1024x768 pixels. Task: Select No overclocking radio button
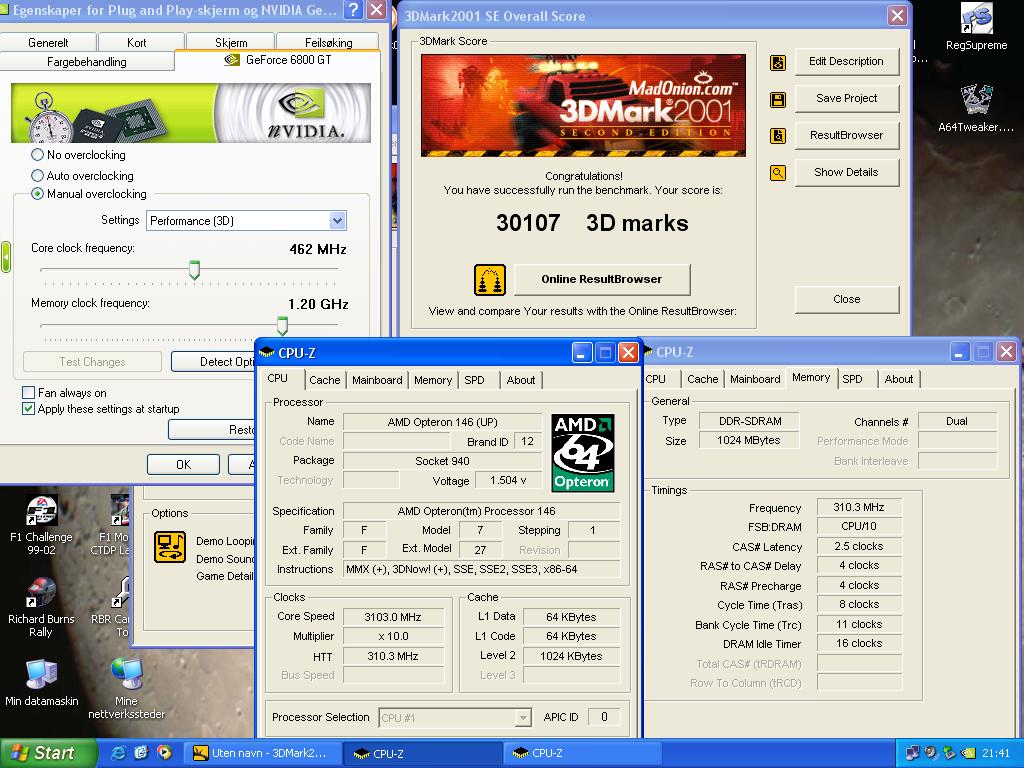(x=37, y=155)
